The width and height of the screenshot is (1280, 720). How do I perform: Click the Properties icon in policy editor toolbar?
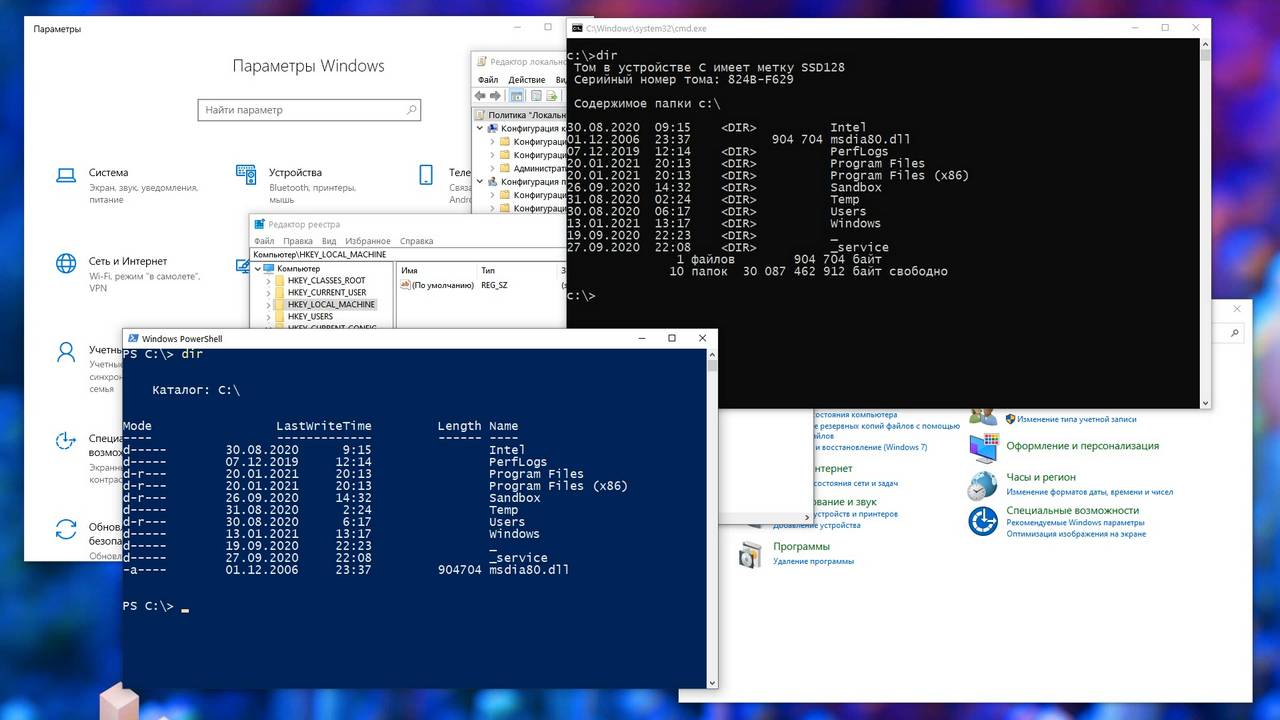pyautogui.click(x=536, y=96)
